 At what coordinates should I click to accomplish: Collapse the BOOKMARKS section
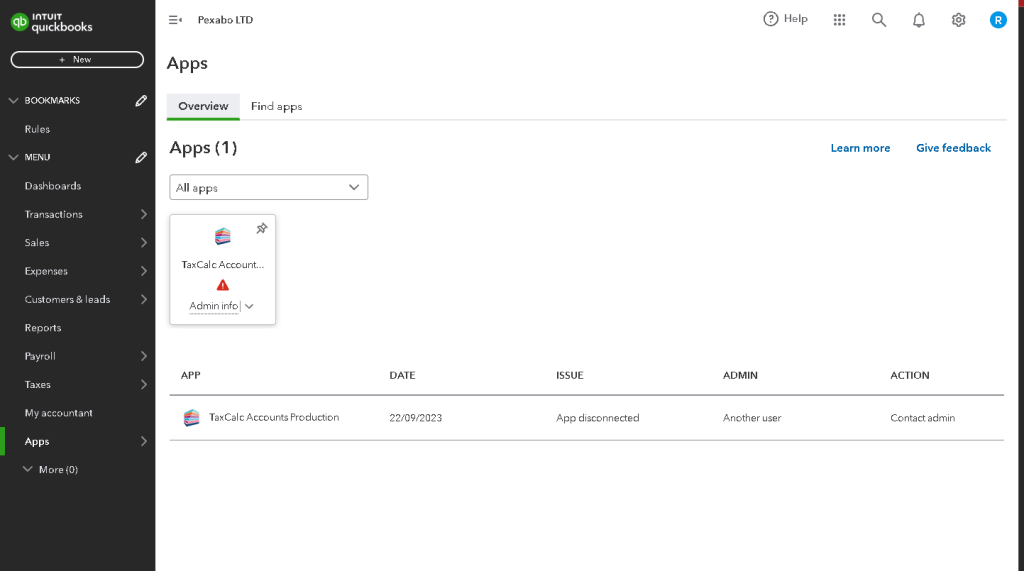point(13,101)
